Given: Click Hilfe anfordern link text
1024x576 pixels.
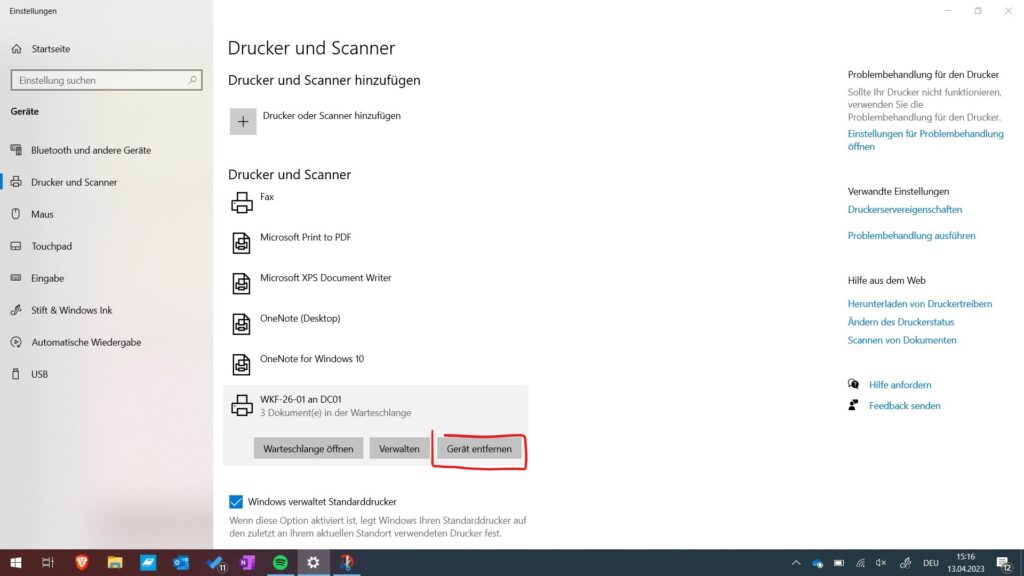Looking at the screenshot, I should click(x=900, y=385).
